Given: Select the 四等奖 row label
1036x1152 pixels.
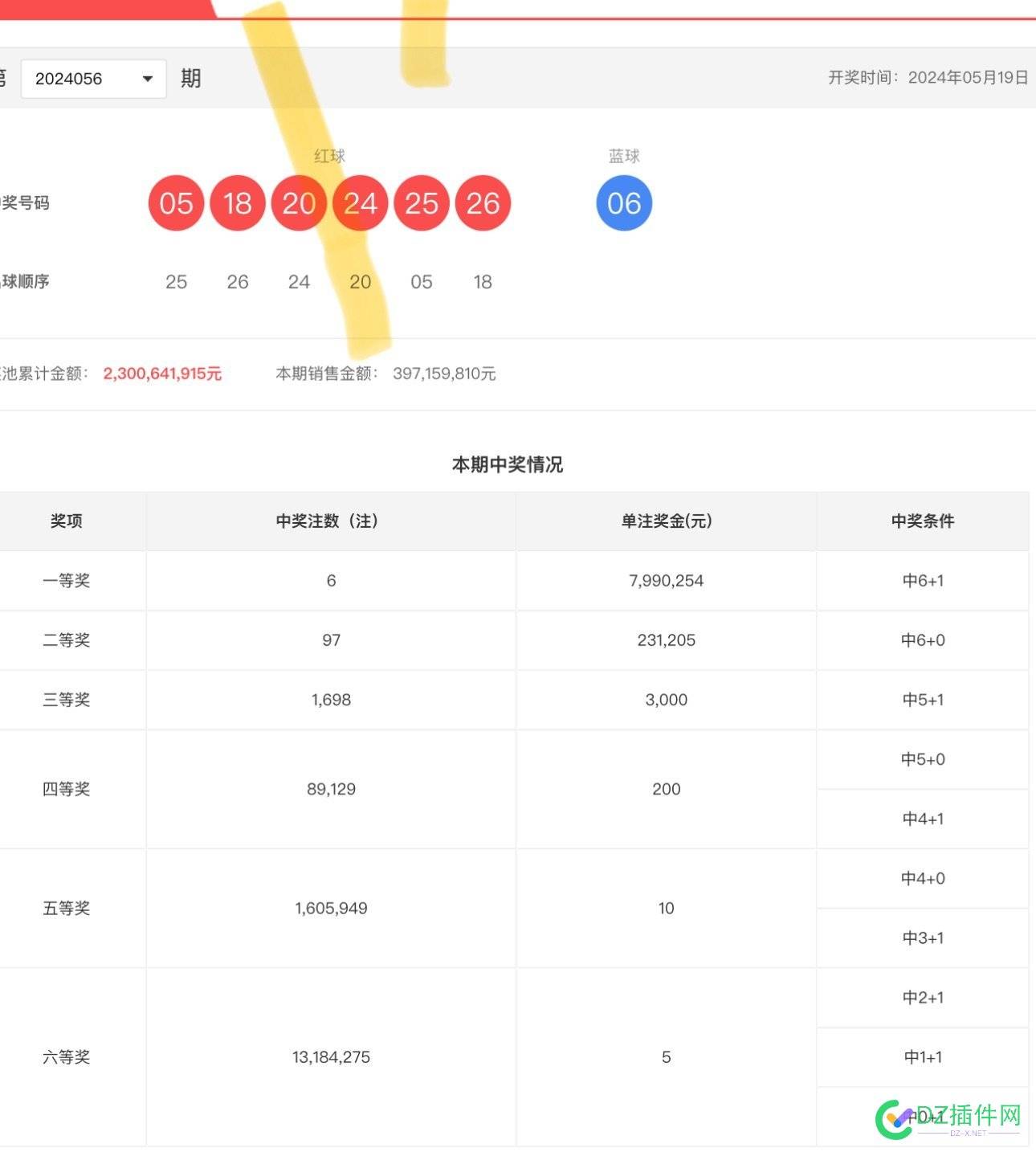Looking at the screenshot, I should (67, 789).
